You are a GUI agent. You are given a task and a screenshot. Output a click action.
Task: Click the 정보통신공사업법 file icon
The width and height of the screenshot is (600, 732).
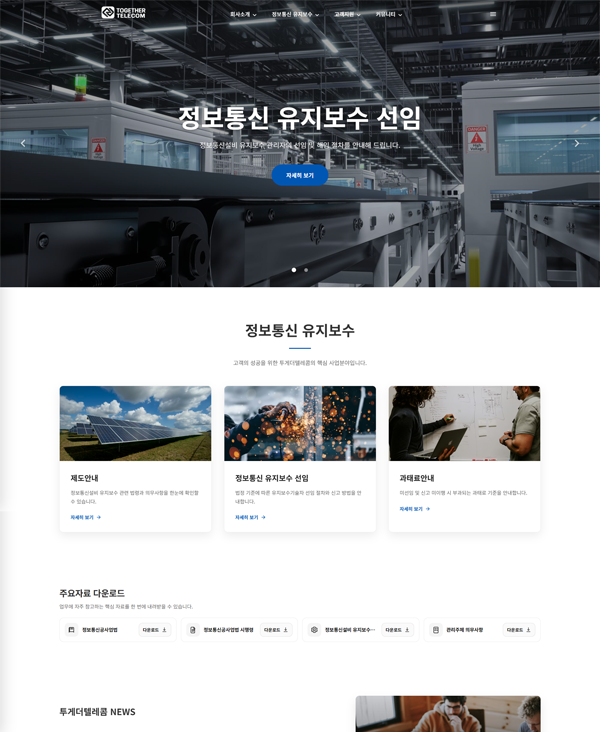click(71, 630)
